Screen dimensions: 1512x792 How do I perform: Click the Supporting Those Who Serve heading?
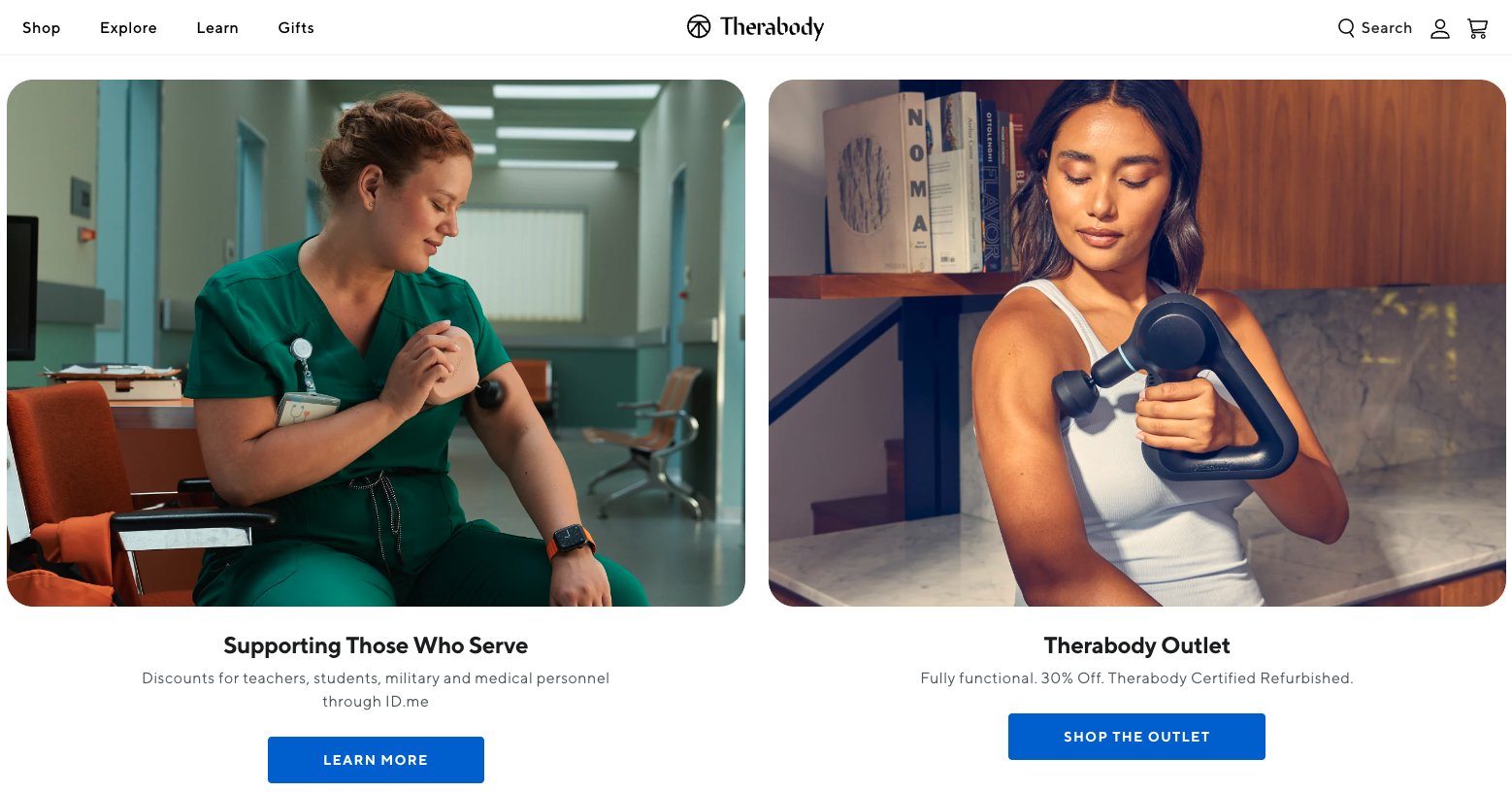point(376,645)
